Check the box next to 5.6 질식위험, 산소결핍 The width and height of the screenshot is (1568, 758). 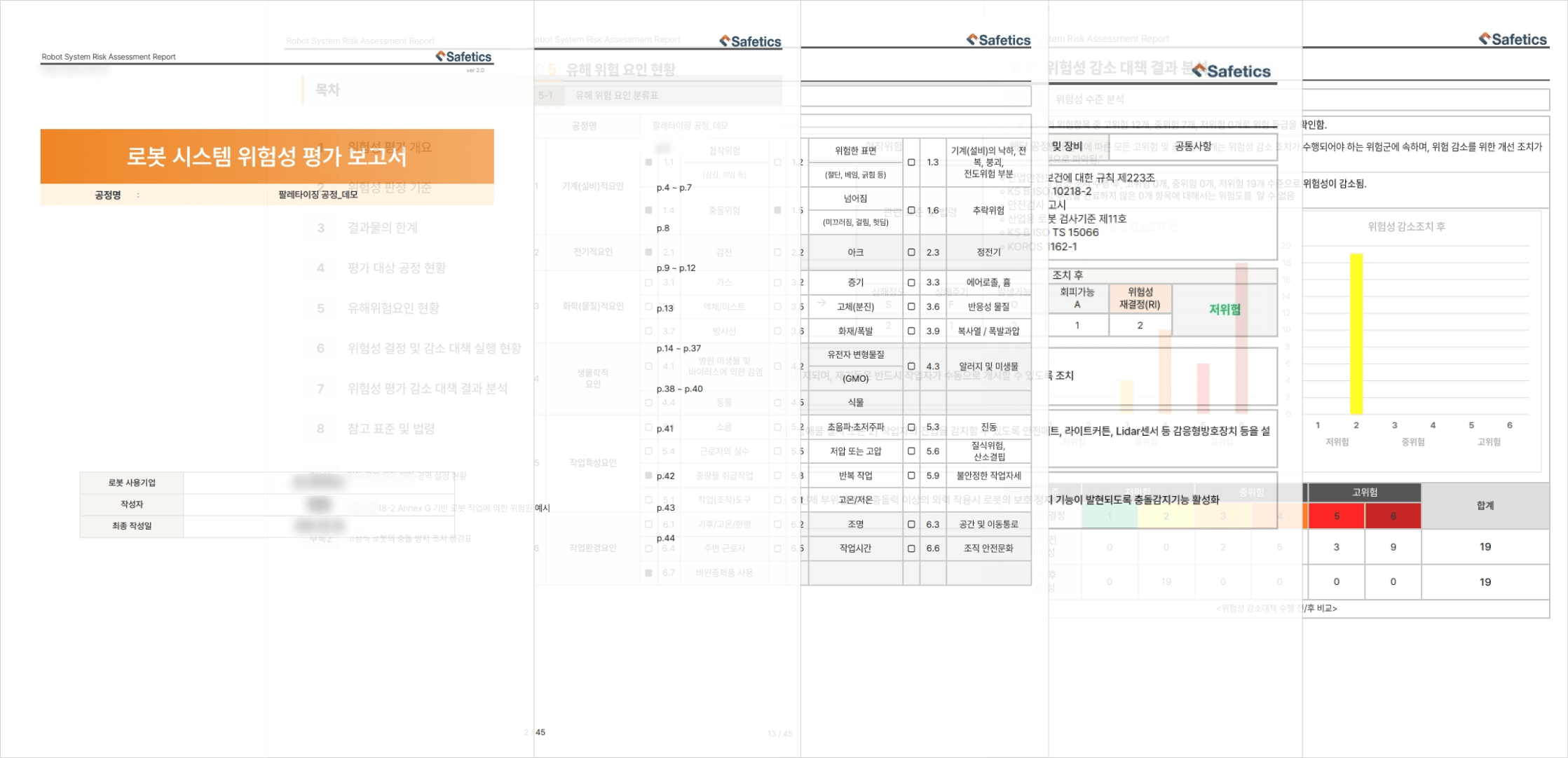click(x=911, y=451)
